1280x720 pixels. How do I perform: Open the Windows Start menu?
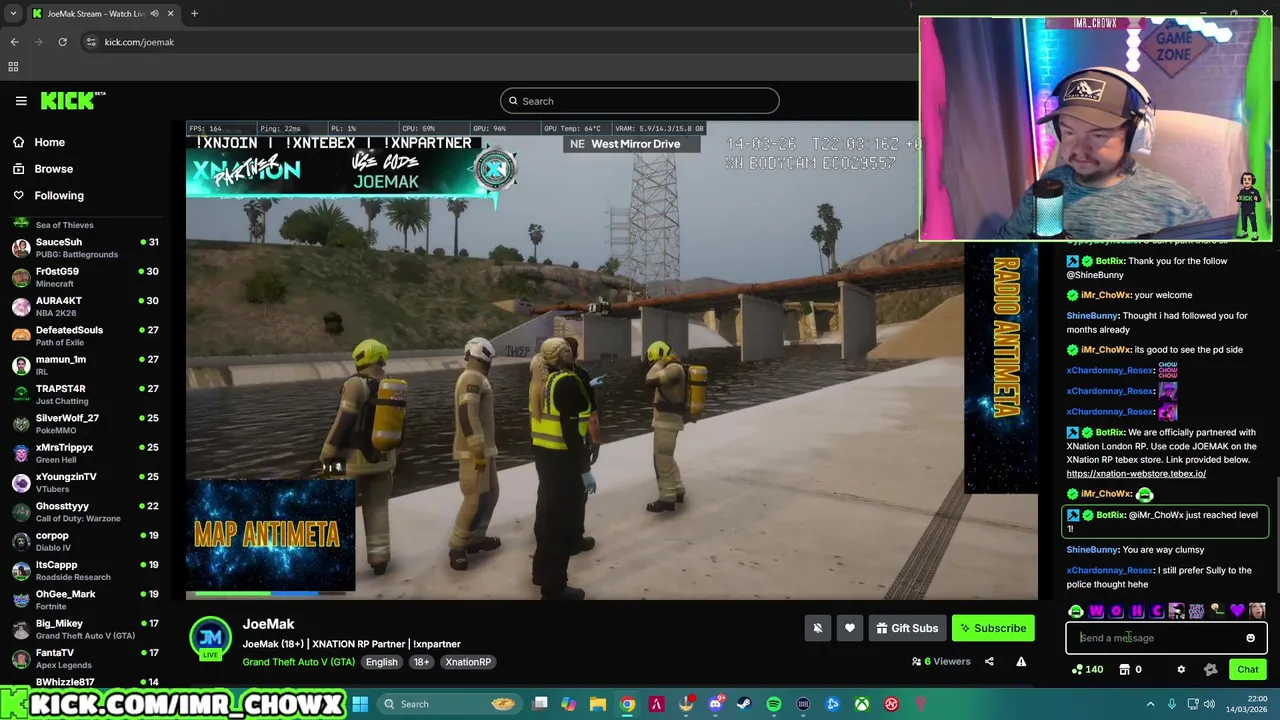360,704
